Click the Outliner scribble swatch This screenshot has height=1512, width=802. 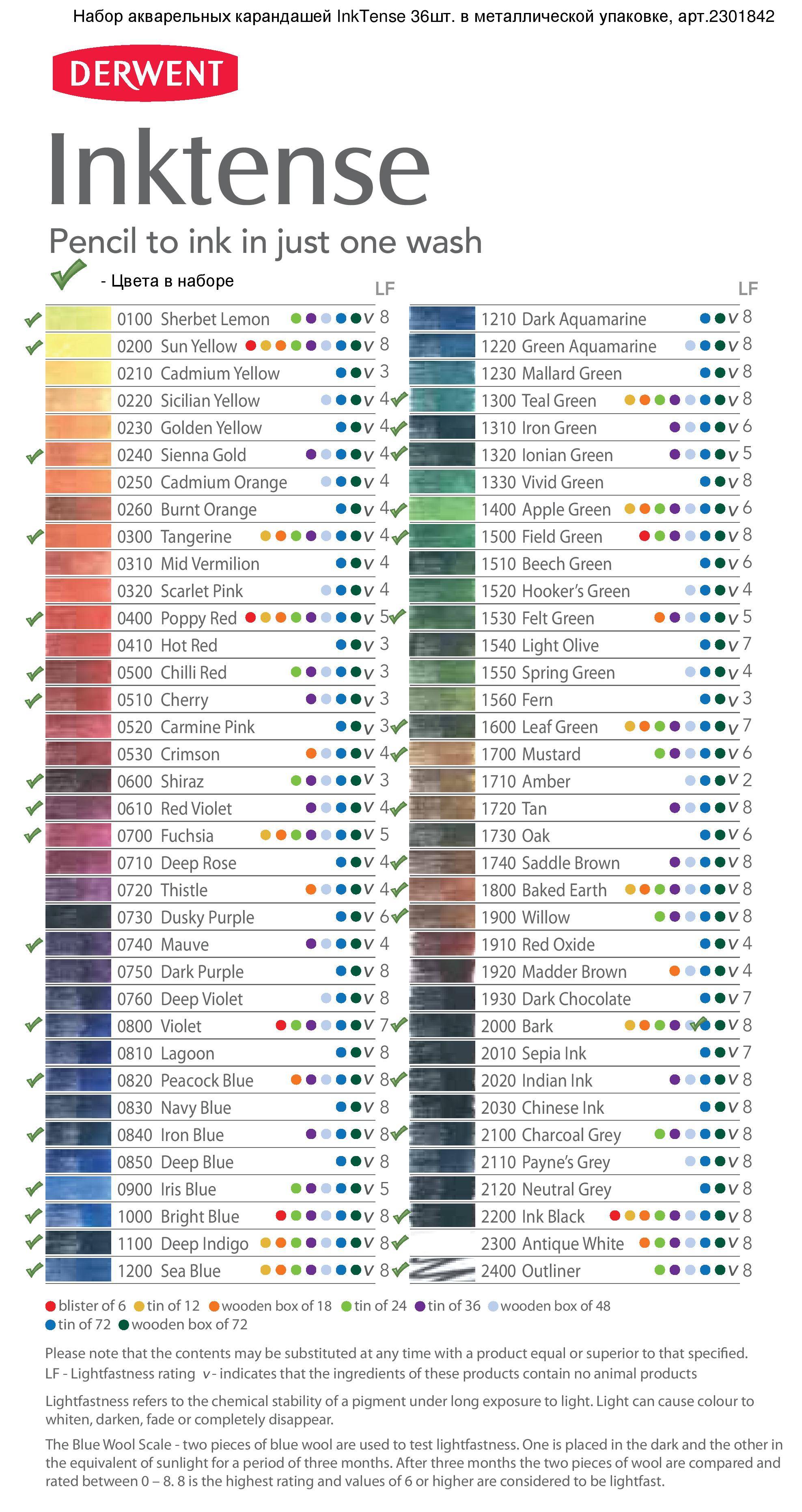(442, 1270)
